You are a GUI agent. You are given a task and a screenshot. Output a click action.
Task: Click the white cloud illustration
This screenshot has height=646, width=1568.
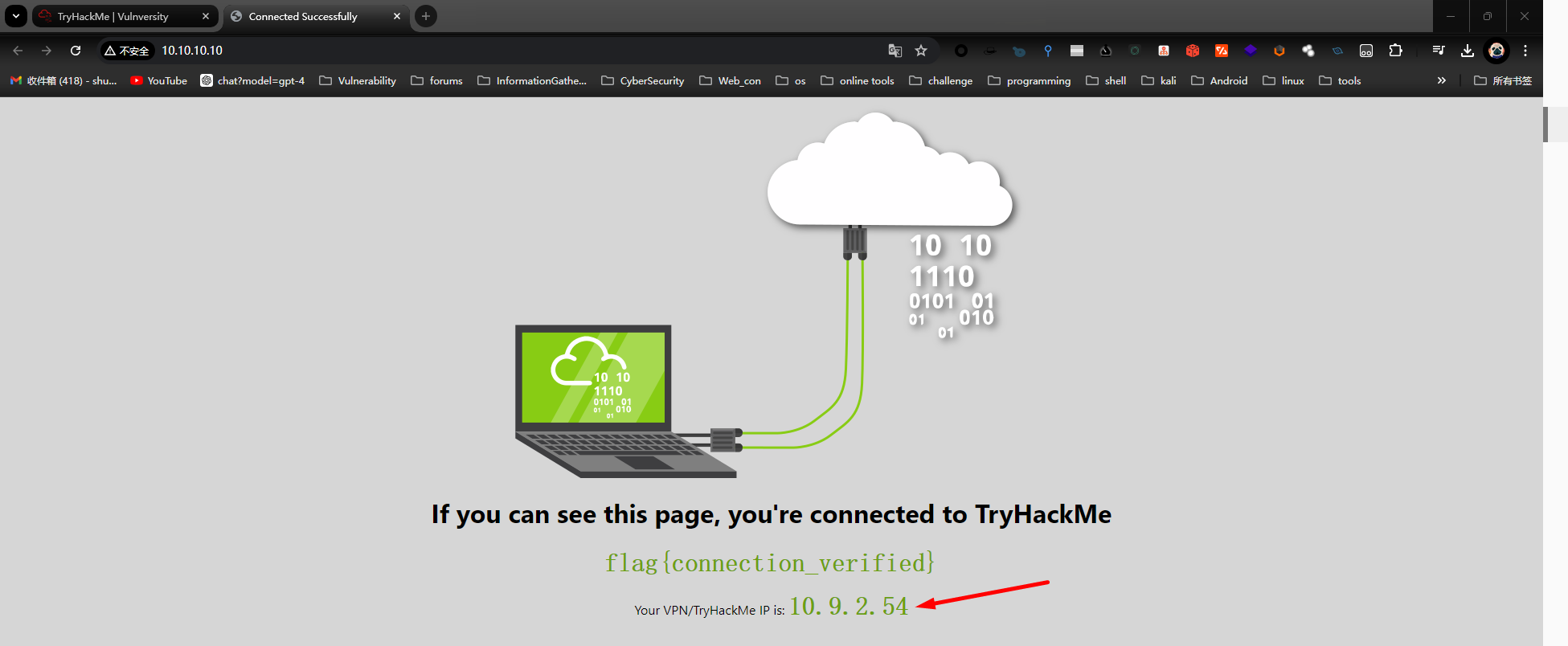pos(890,170)
